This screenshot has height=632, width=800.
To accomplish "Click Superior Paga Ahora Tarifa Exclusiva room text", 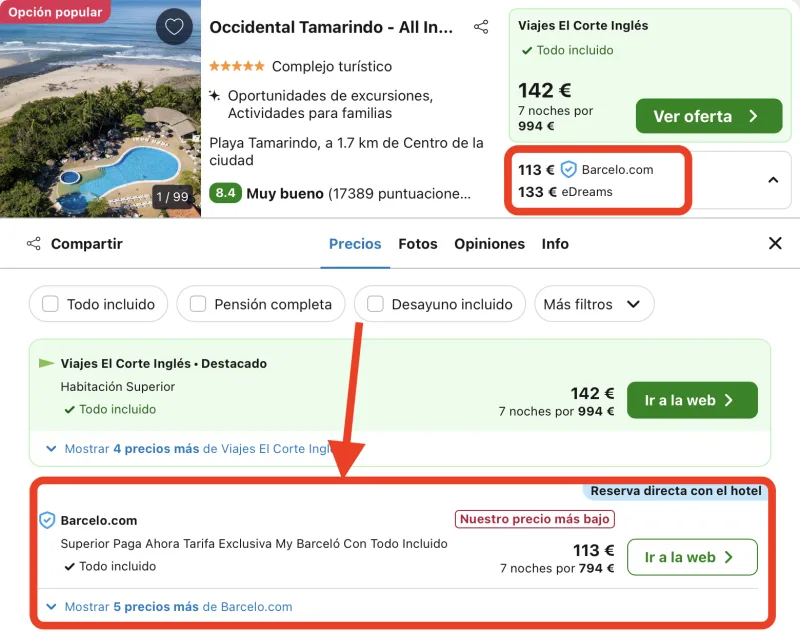I will (x=254, y=544).
